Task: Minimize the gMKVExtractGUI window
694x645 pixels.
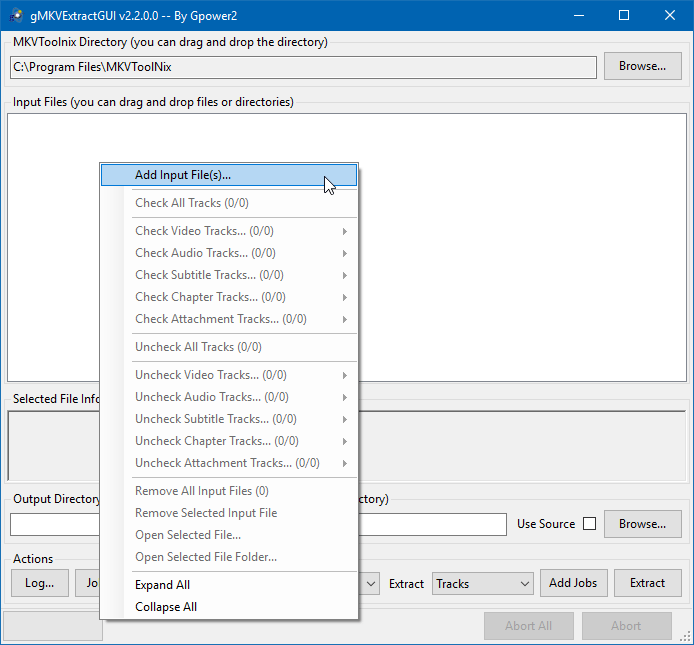Action: click(x=578, y=15)
